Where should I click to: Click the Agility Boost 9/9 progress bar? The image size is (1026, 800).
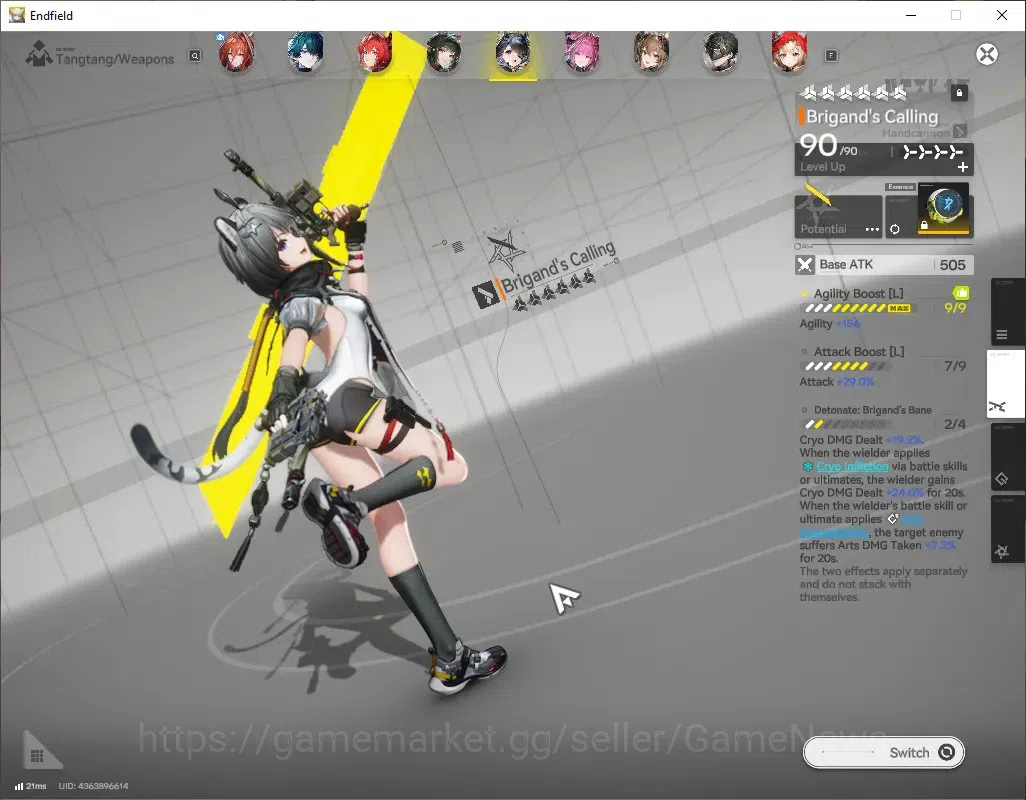click(x=857, y=308)
